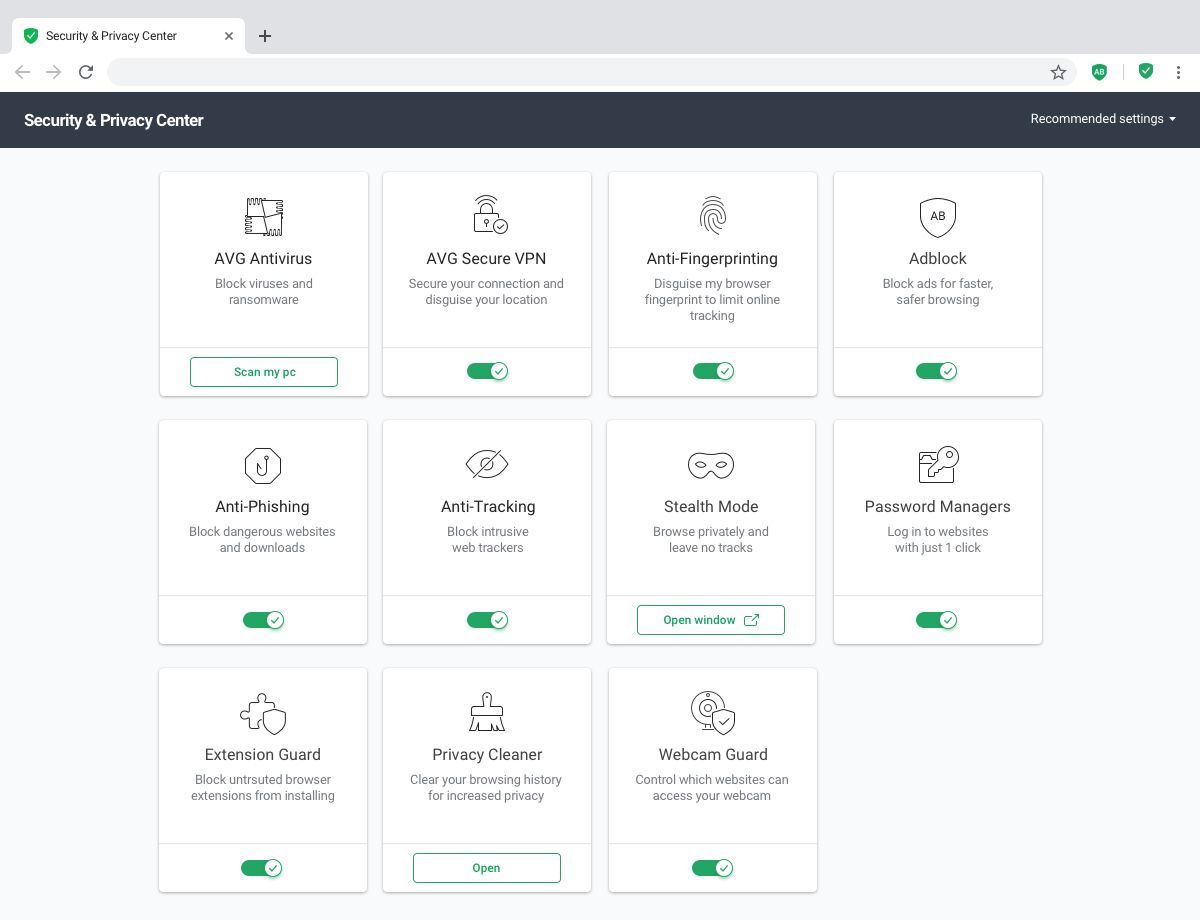Click the Extension Guard title text
1200x920 pixels.
[263, 755]
